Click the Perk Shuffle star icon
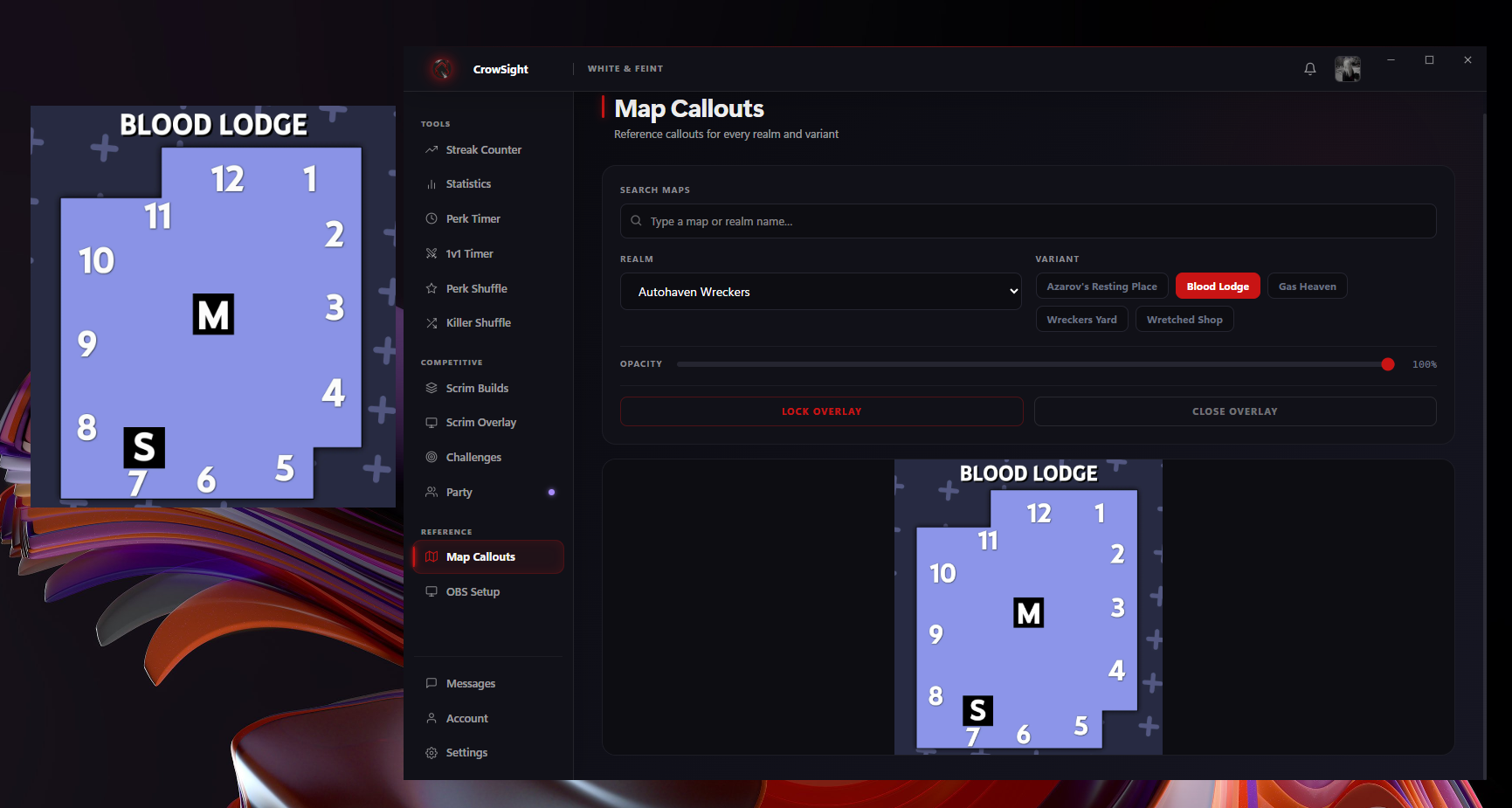Image resolution: width=1512 pixels, height=808 pixels. (432, 288)
